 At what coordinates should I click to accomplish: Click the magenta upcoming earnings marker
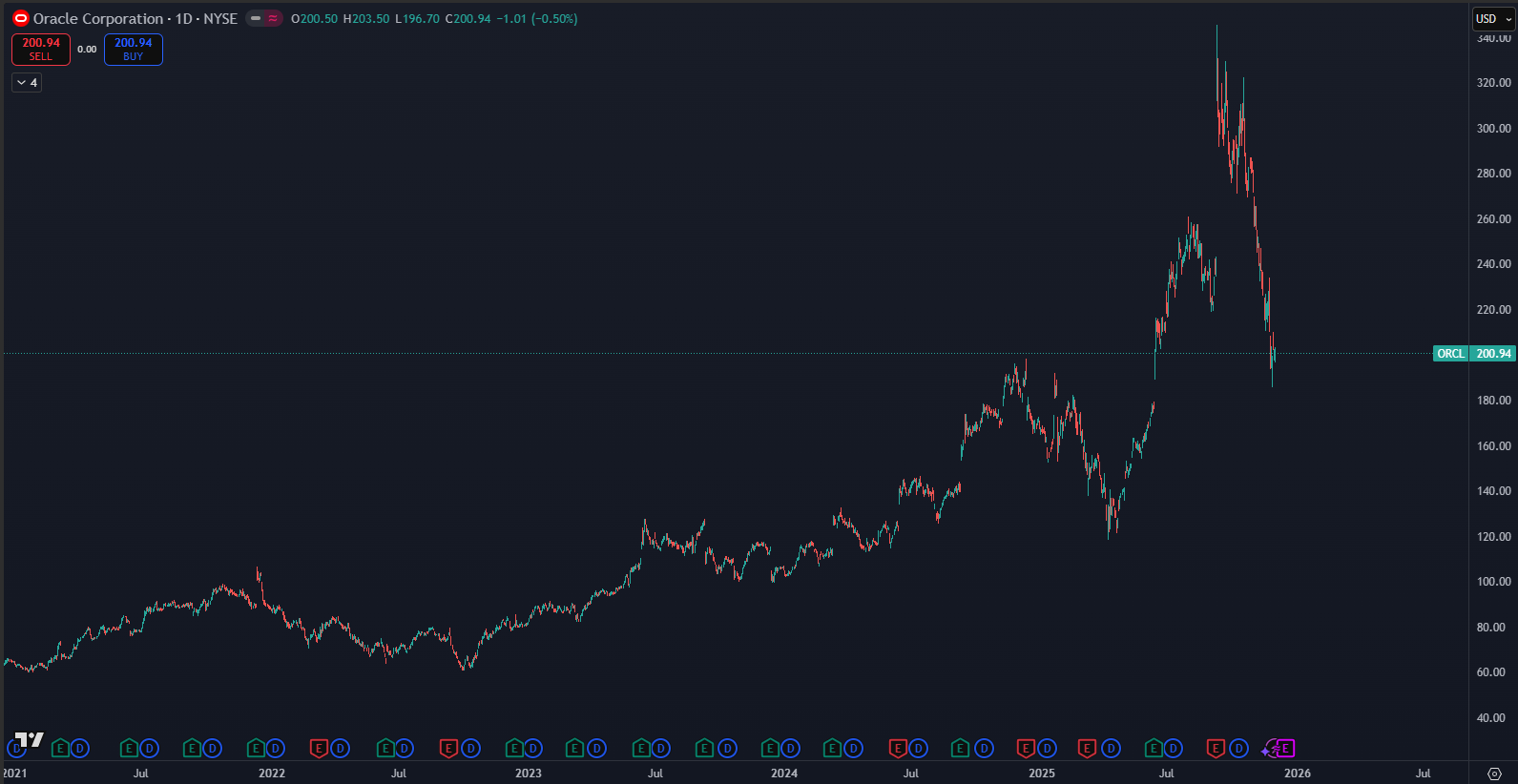1285,749
